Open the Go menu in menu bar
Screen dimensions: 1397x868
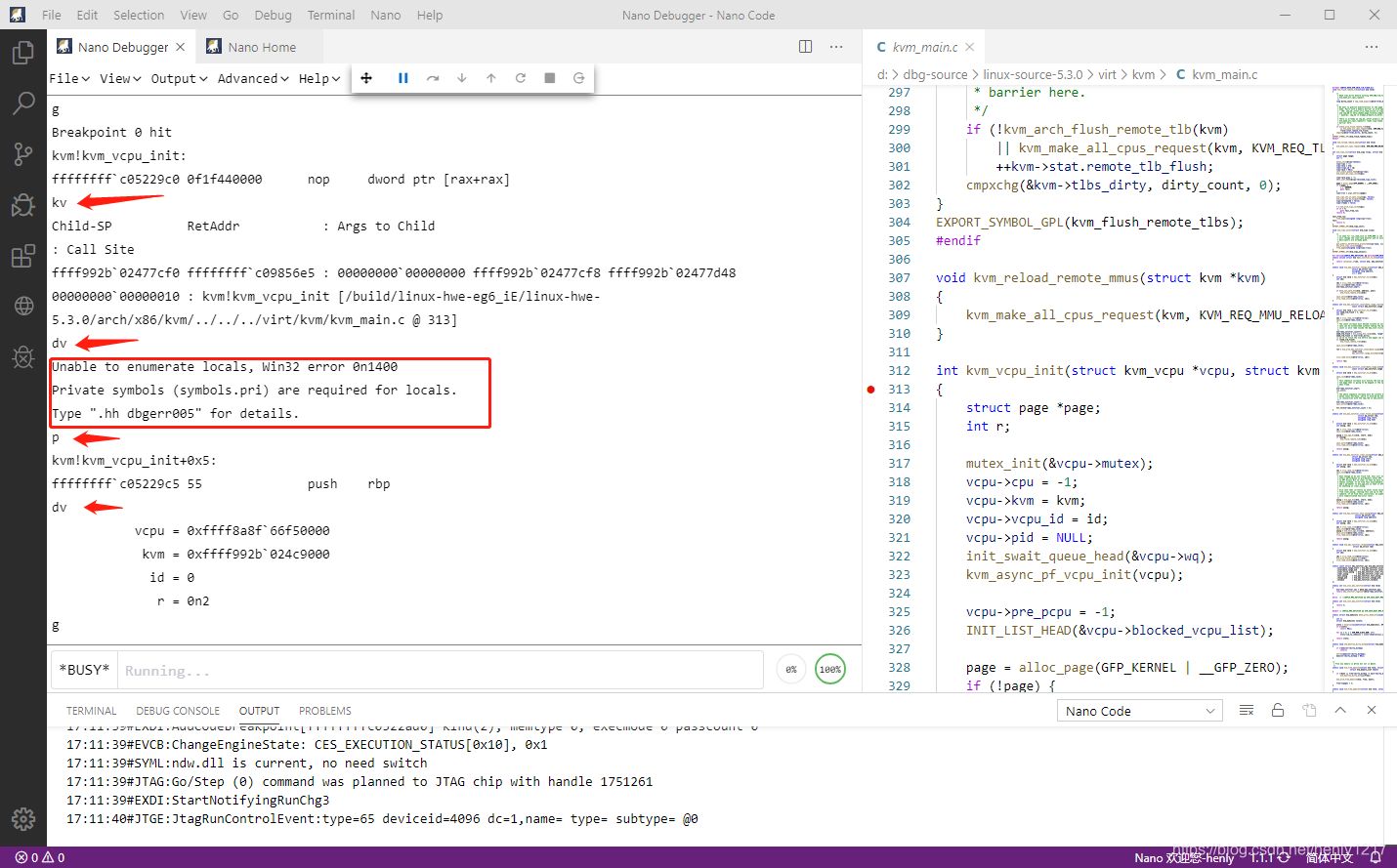(231, 15)
